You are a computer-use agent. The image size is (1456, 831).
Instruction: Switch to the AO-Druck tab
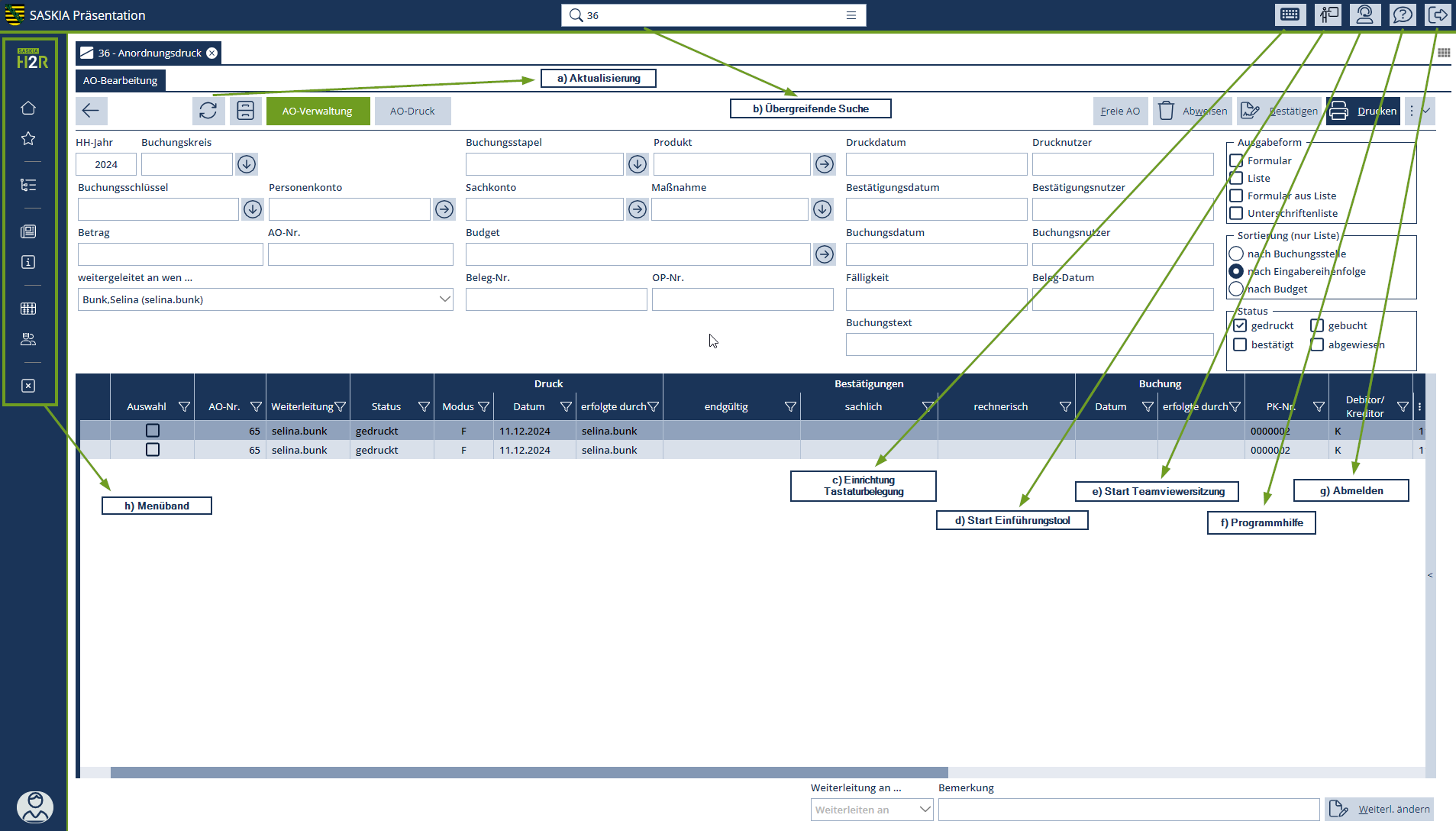(x=412, y=111)
